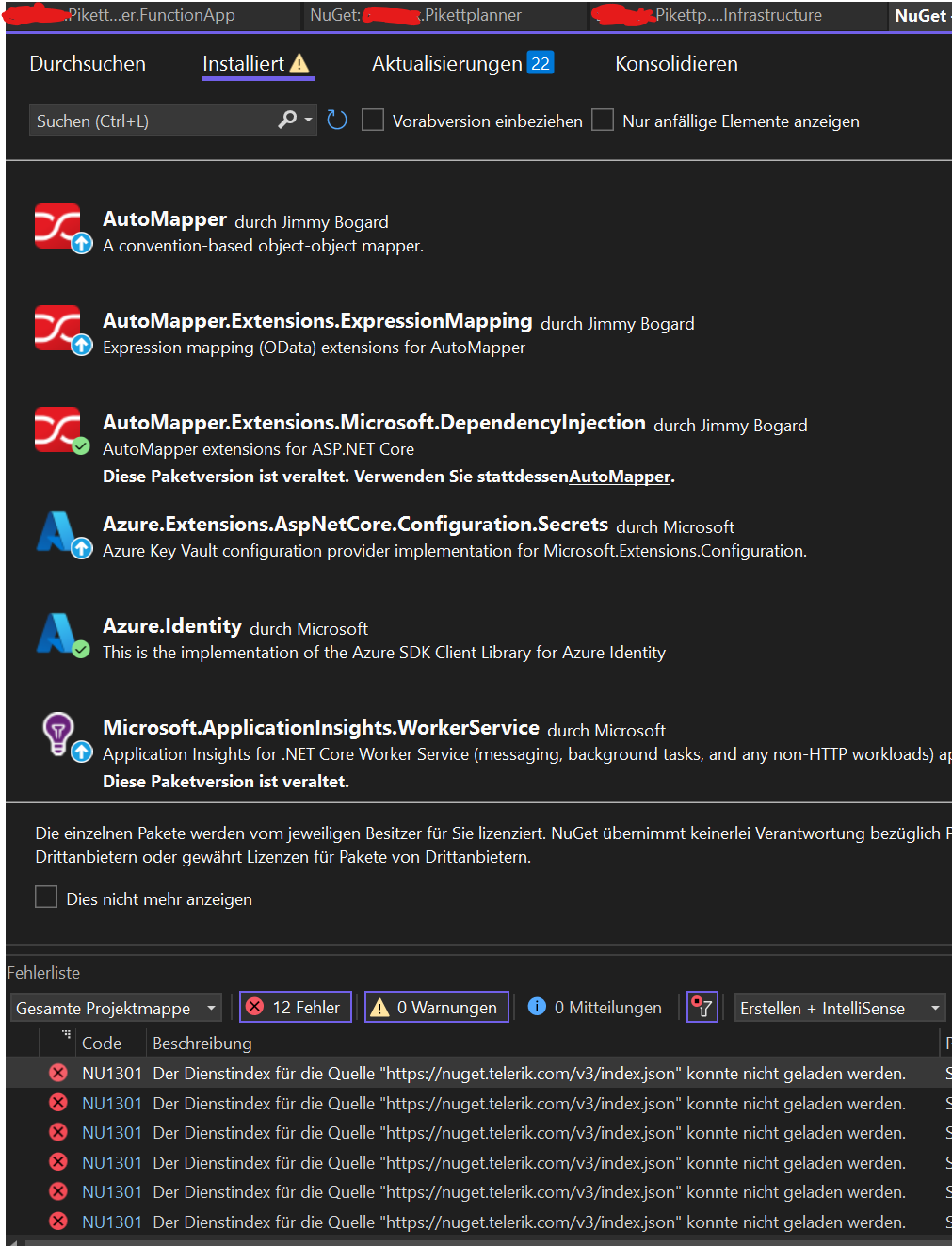The height and width of the screenshot is (1246, 952).
Task: Open the Gesamte Projektmappe dropdown
Action: click(x=209, y=1007)
